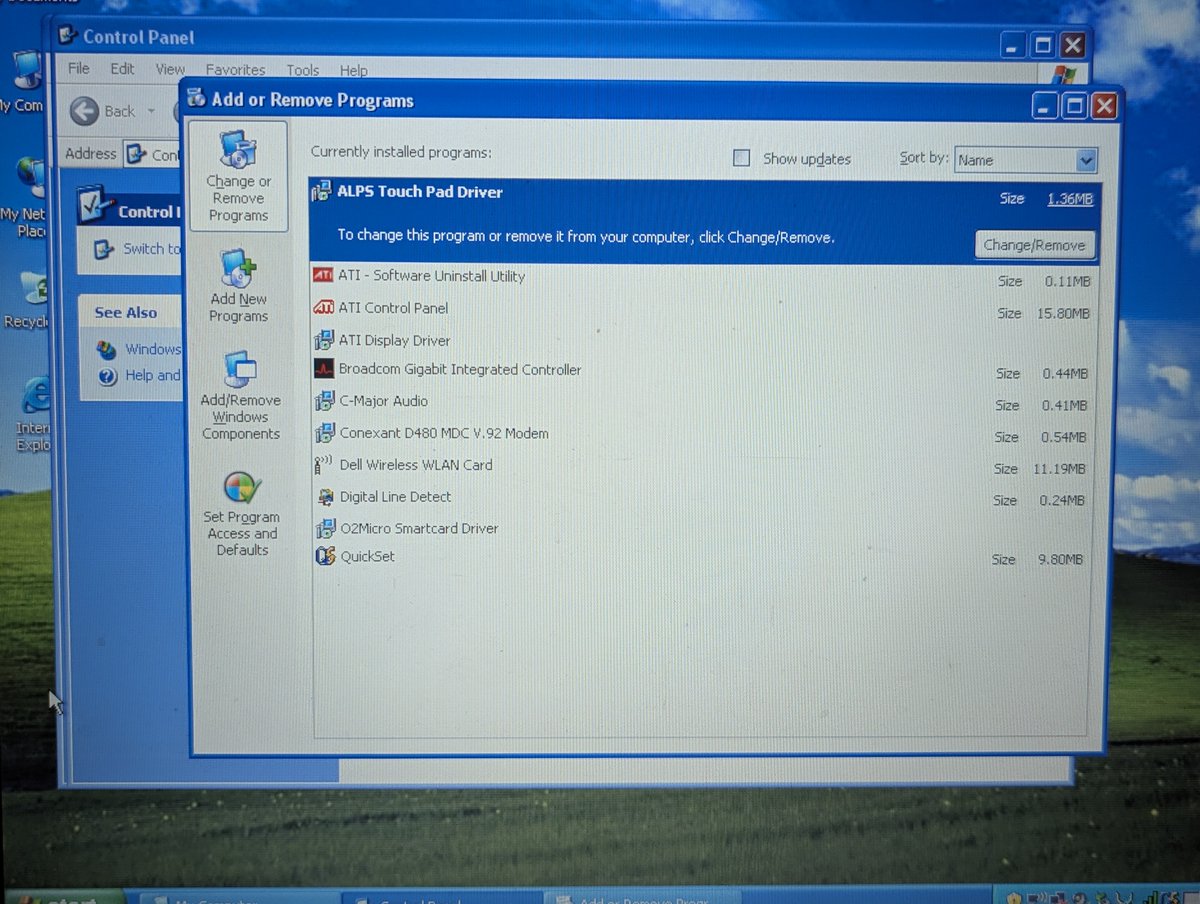
Task: Click Dell Wireless WLAN Card icon
Action: (x=325, y=465)
